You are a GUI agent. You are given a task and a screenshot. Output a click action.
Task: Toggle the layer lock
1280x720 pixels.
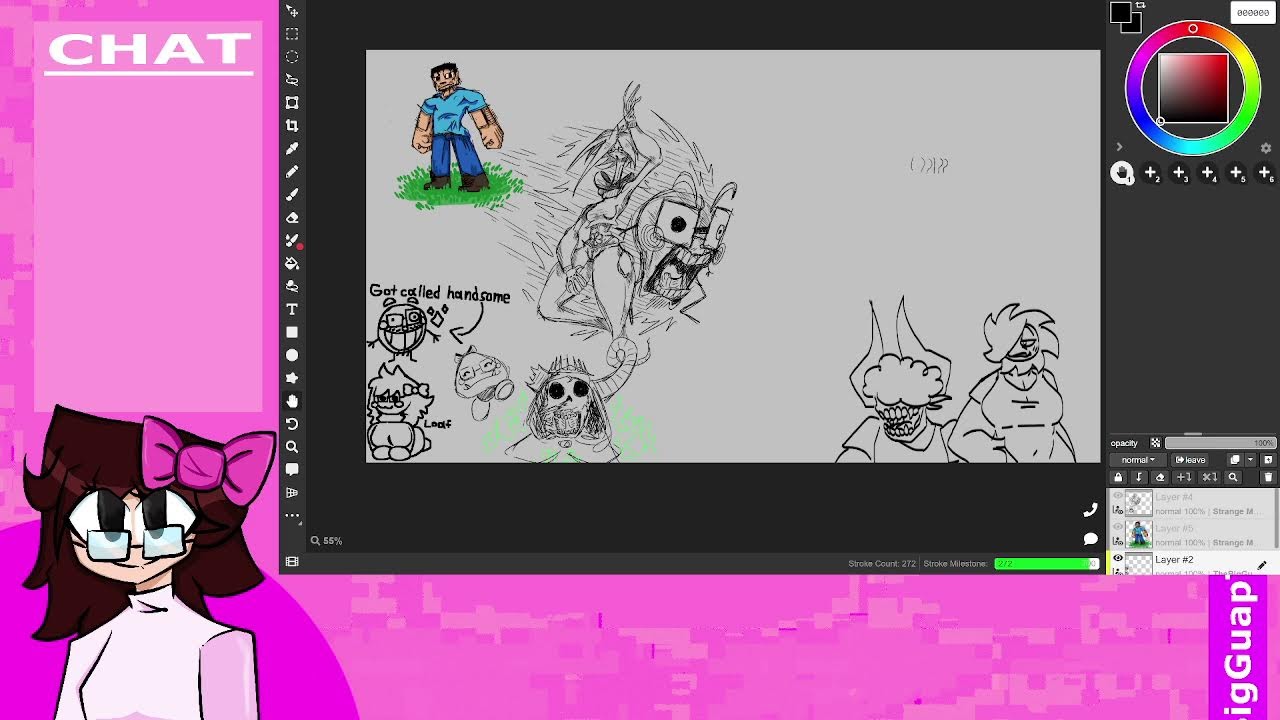click(x=1118, y=478)
